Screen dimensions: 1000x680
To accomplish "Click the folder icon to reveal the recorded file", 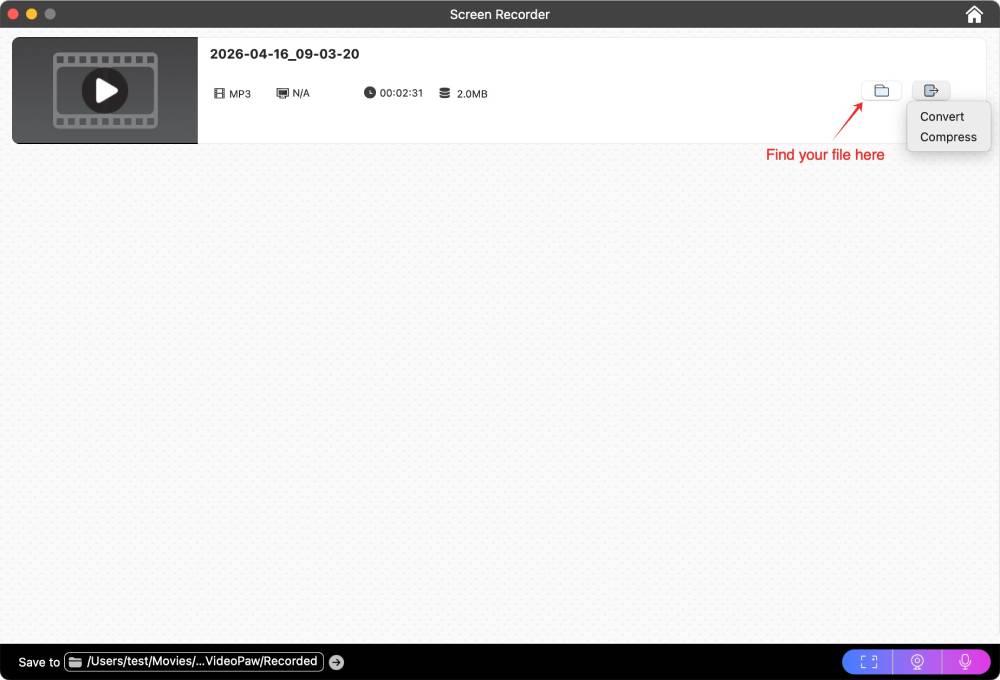I will pos(881,90).
